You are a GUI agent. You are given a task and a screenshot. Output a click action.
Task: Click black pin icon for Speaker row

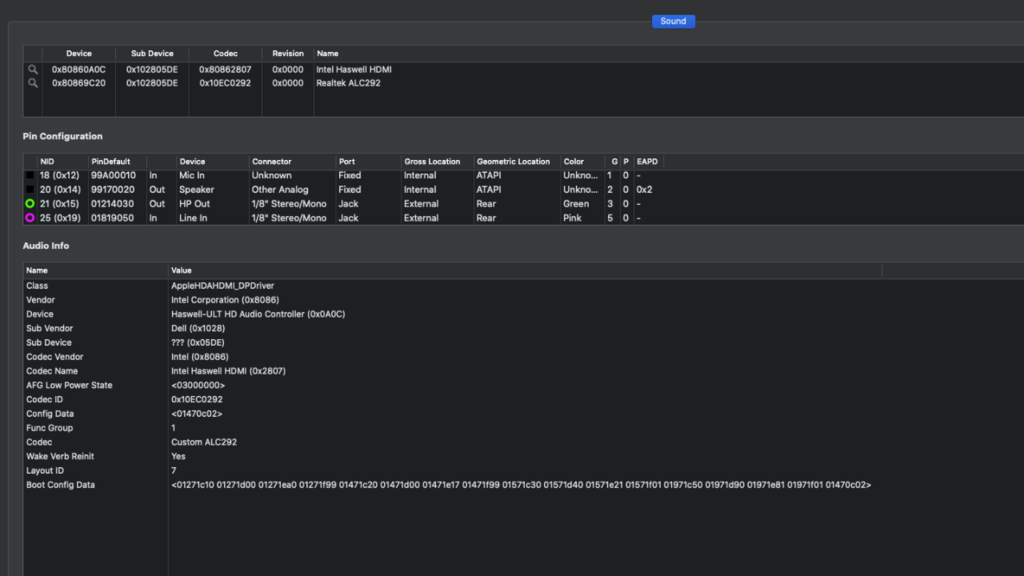point(30,190)
